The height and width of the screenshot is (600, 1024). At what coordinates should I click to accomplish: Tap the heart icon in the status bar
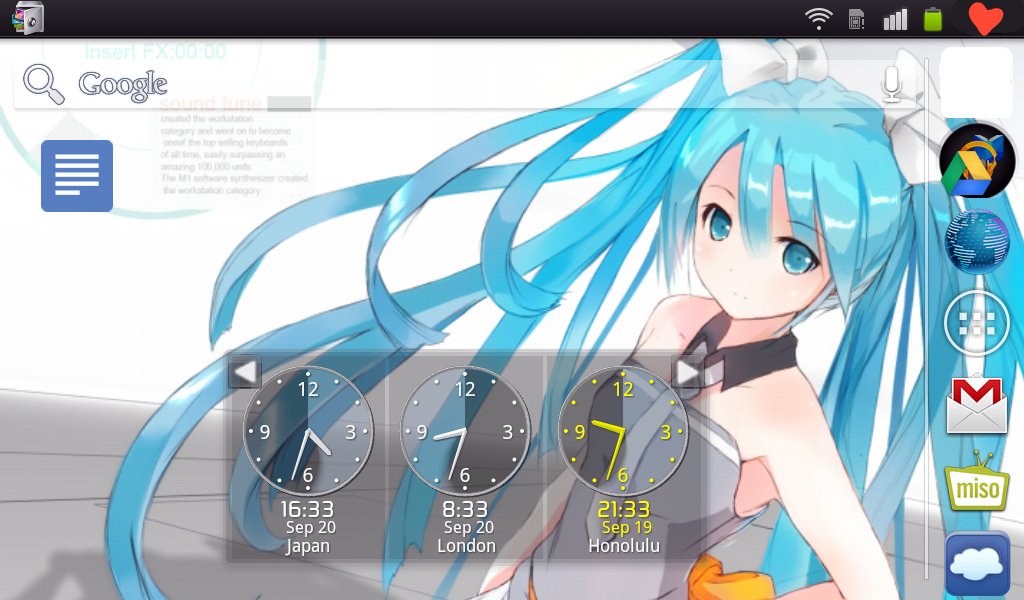(x=985, y=17)
